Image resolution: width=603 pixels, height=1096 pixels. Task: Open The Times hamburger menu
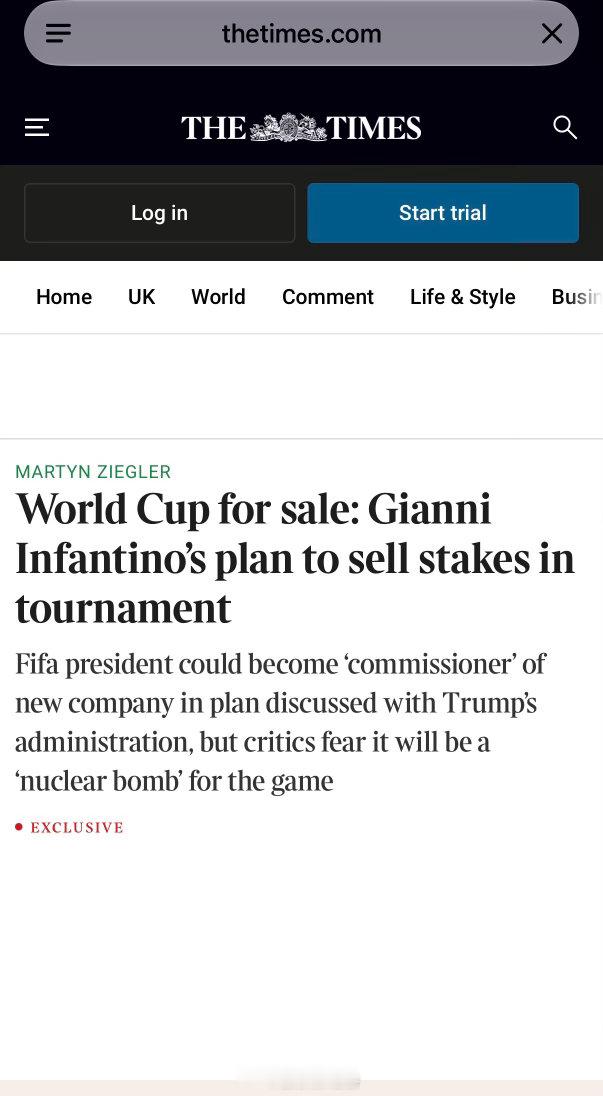point(37,127)
